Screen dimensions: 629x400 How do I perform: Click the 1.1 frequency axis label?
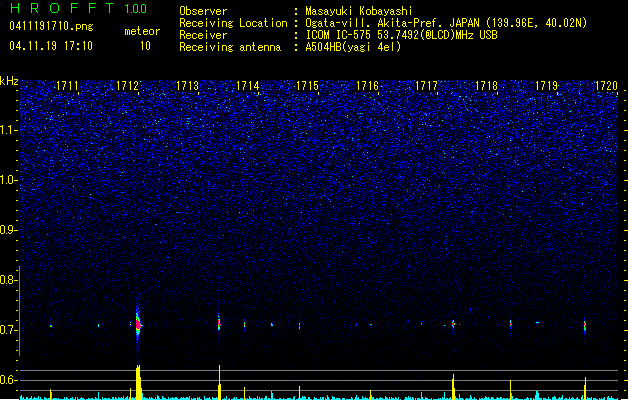(x=8, y=130)
